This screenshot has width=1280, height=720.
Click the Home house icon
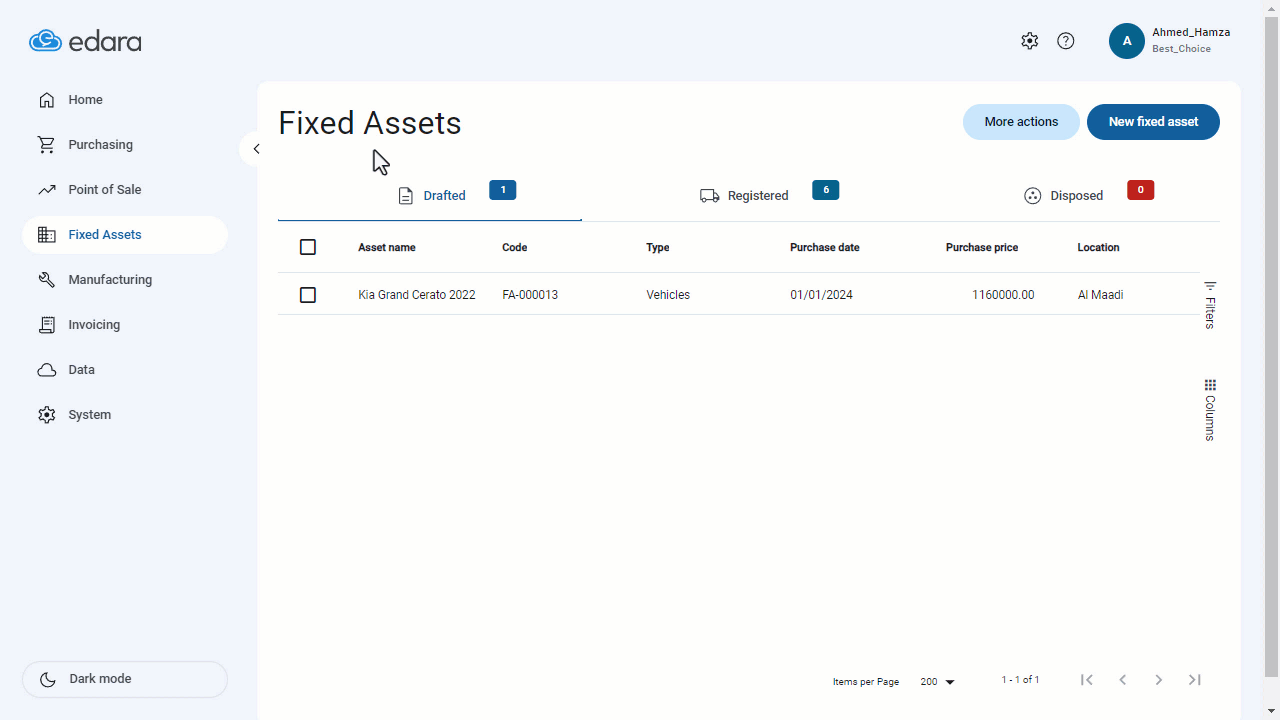(47, 100)
